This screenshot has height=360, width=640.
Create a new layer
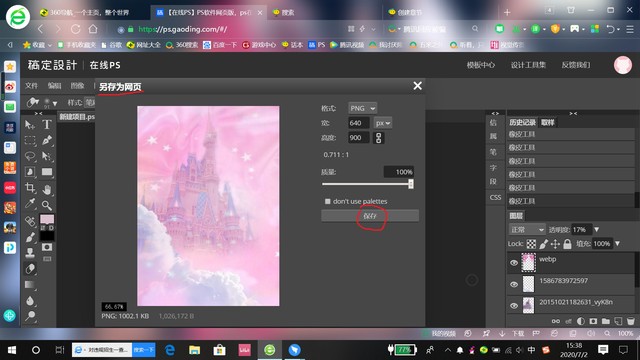pos(618,321)
